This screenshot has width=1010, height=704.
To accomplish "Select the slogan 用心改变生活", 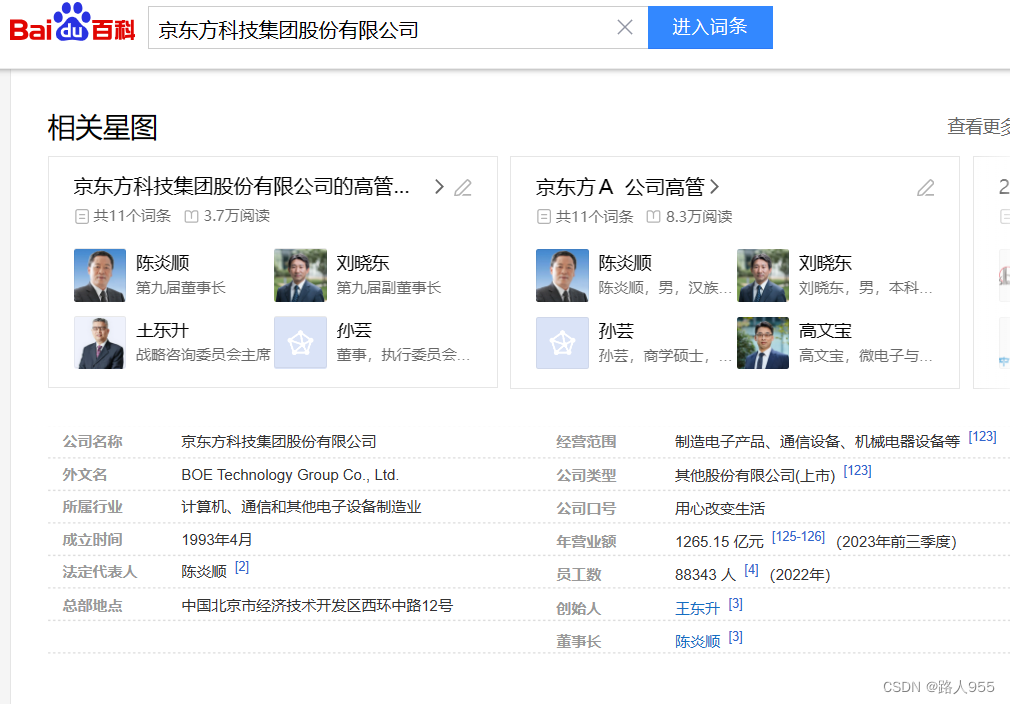I will [719, 508].
